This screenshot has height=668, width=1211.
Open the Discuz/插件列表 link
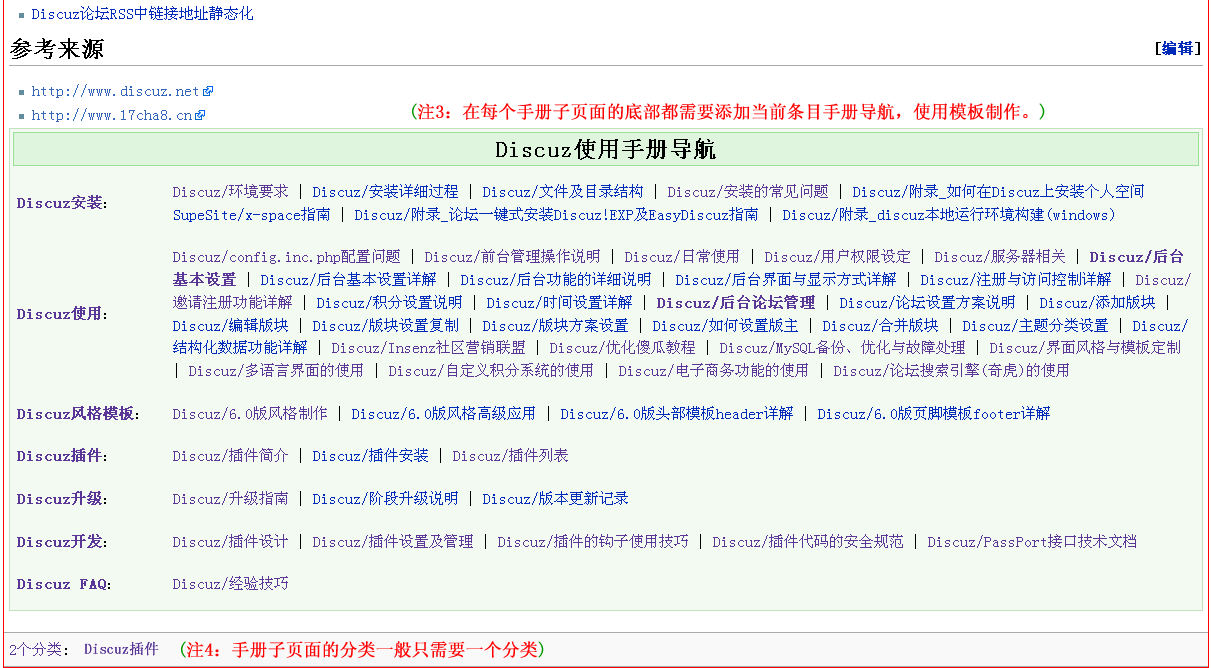point(510,456)
